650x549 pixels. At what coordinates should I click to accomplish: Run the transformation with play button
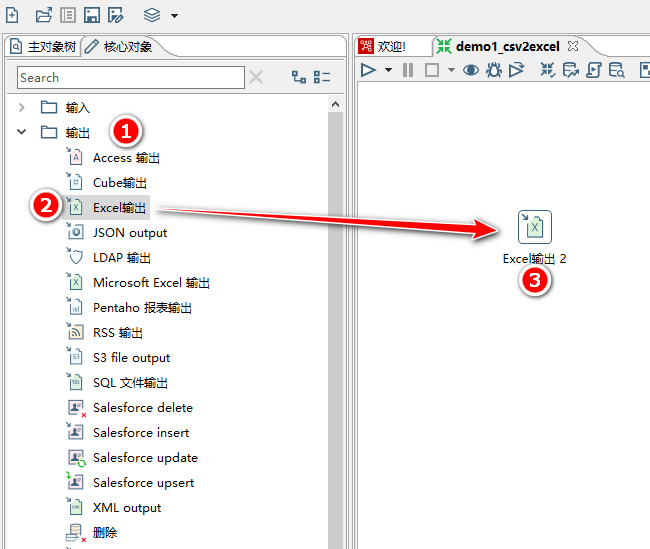pyautogui.click(x=368, y=70)
